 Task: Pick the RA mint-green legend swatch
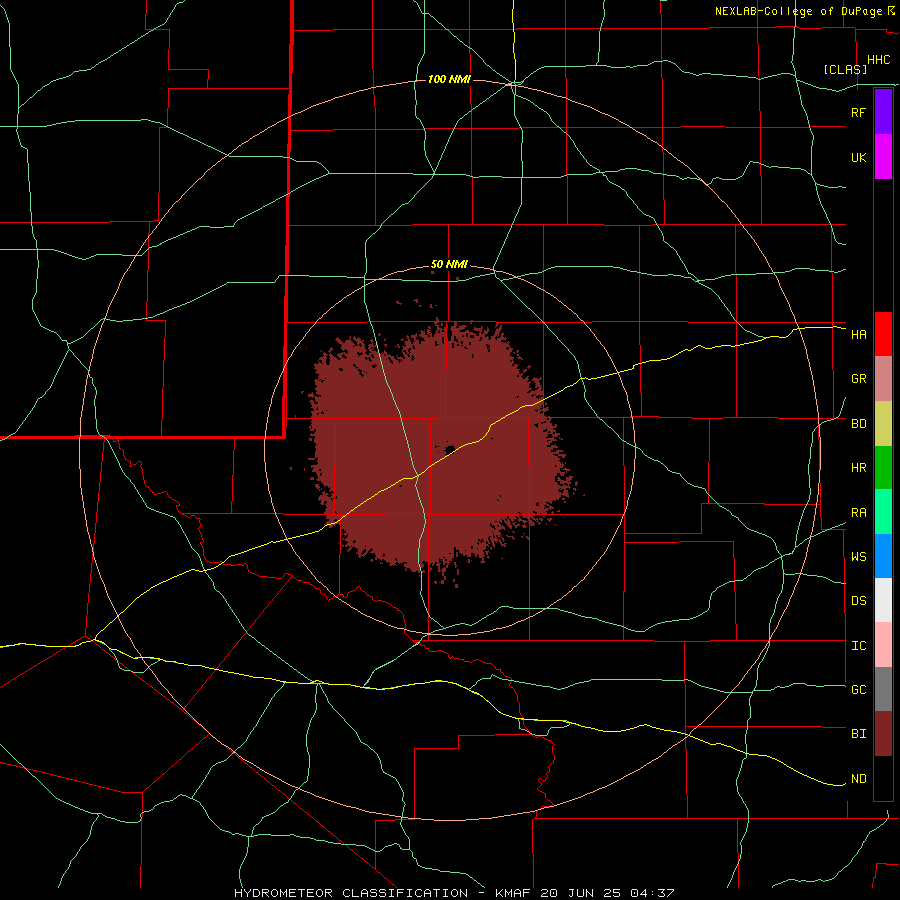[x=883, y=512]
